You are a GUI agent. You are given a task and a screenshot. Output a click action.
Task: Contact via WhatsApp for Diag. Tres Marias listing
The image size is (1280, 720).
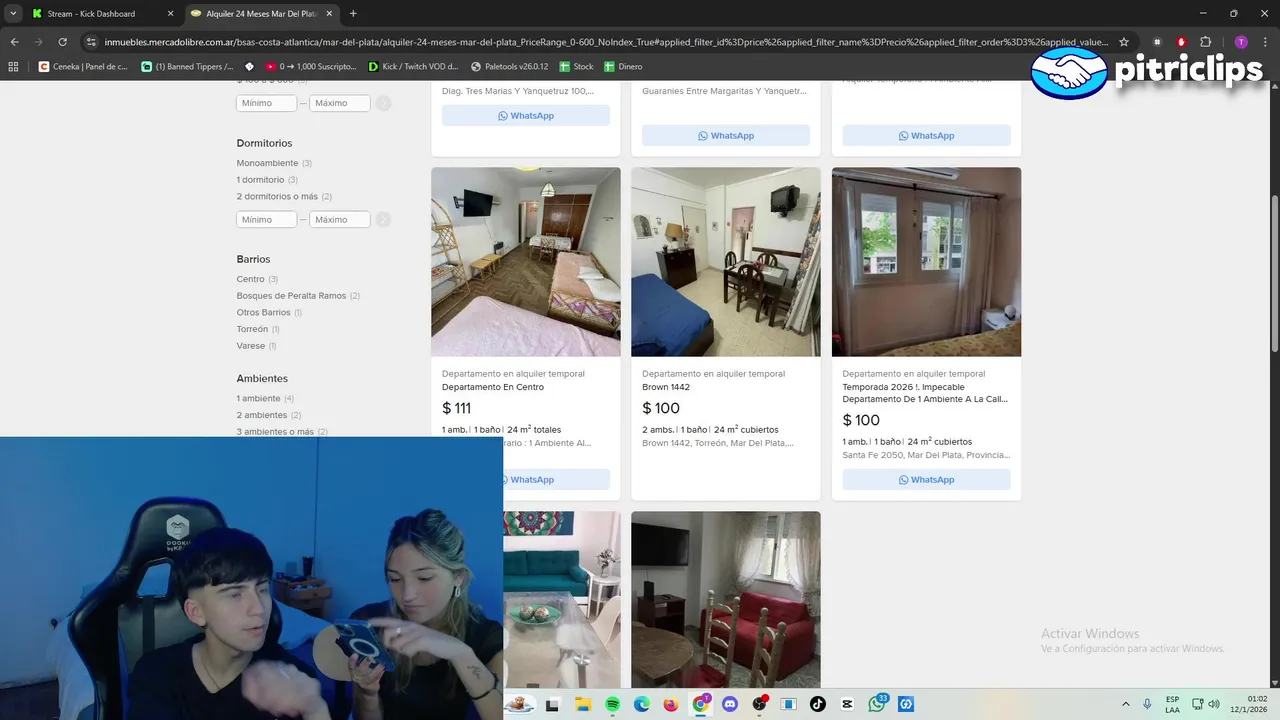tap(526, 116)
